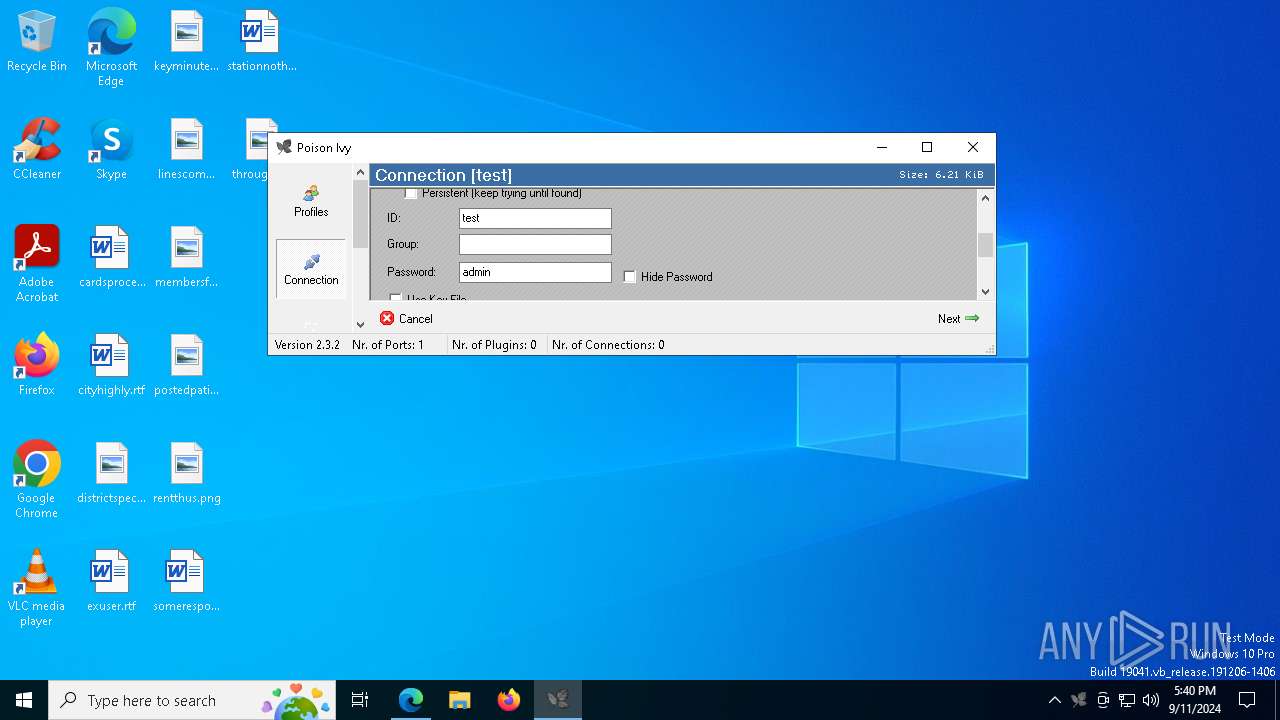Select the membersf image file icon
The image size is (1280, 720).
pyautogui.click(x=186, y=257)
